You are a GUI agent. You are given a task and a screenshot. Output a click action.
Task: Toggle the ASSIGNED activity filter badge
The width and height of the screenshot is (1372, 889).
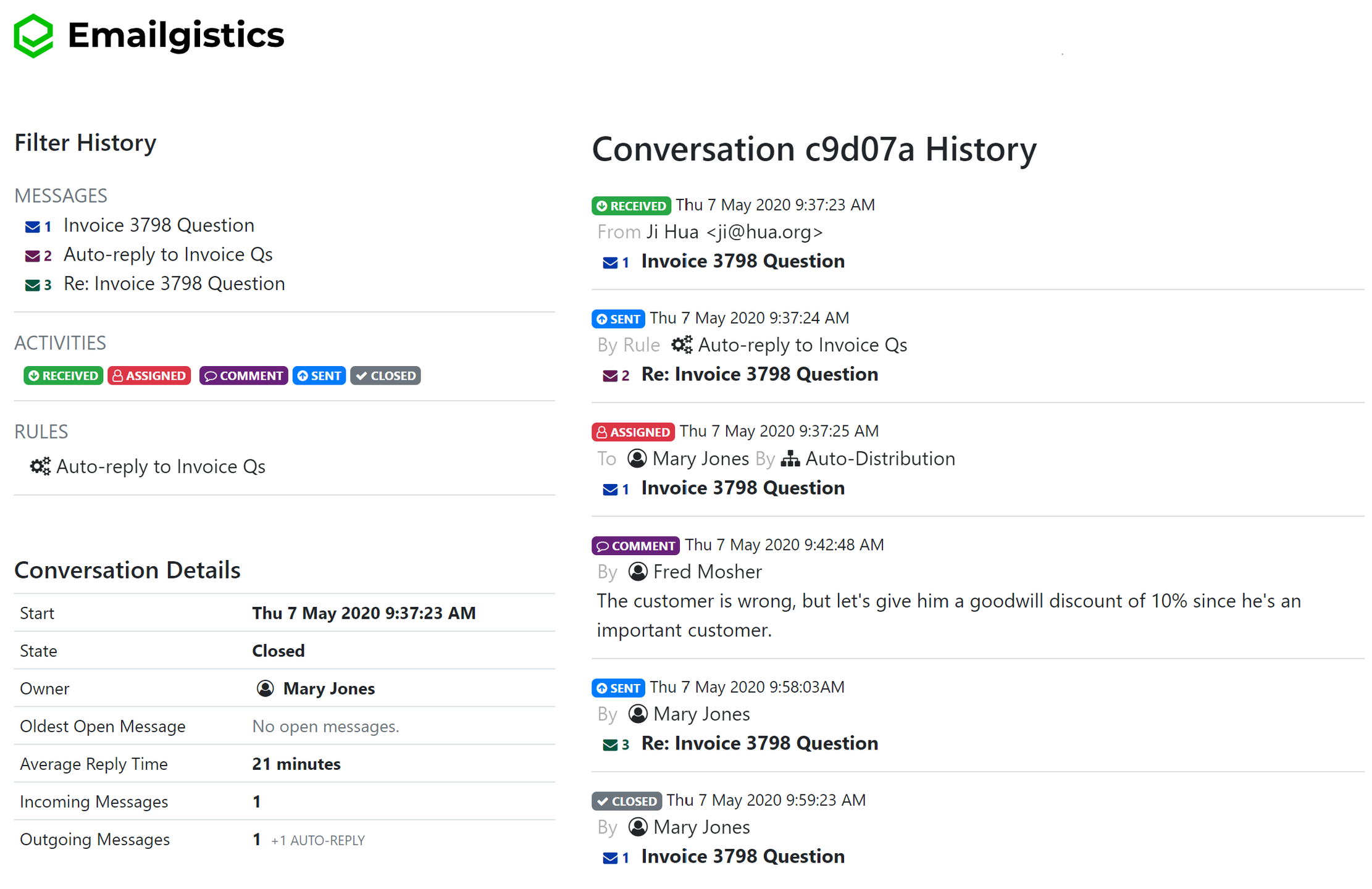[149, 376]
